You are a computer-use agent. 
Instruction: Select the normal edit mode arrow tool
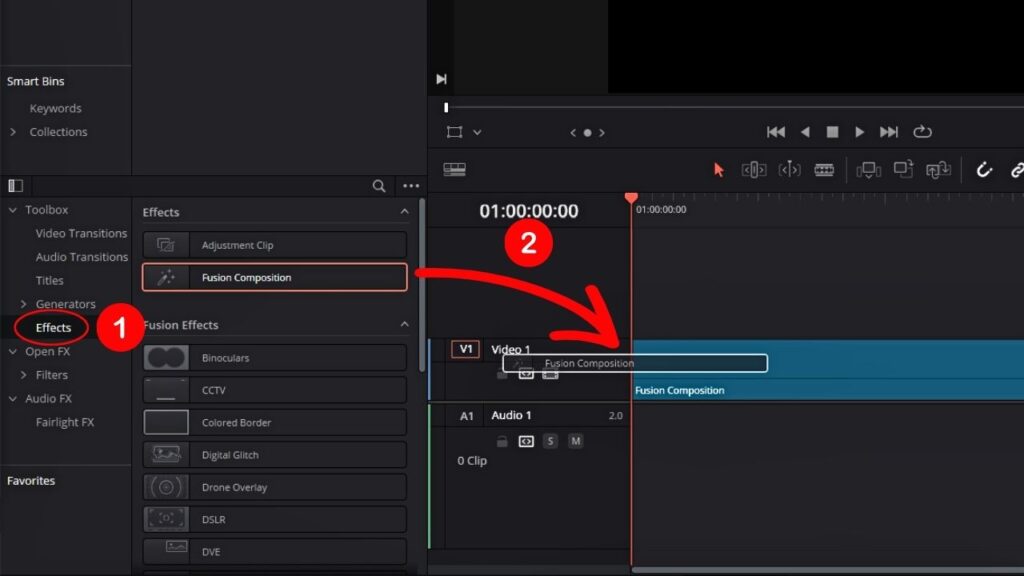point(719,170)
